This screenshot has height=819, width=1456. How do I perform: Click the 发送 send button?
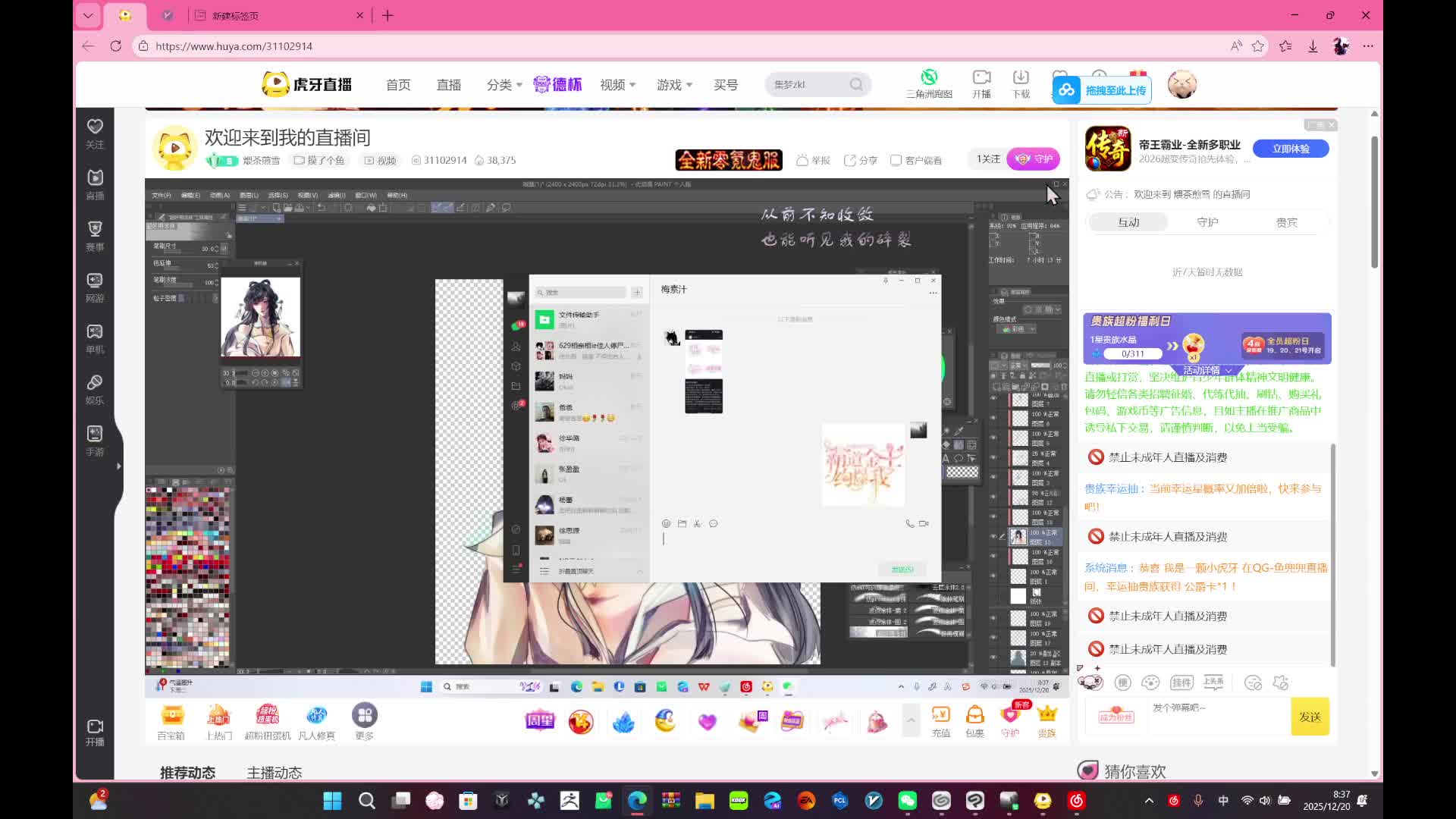point(1310,717)
